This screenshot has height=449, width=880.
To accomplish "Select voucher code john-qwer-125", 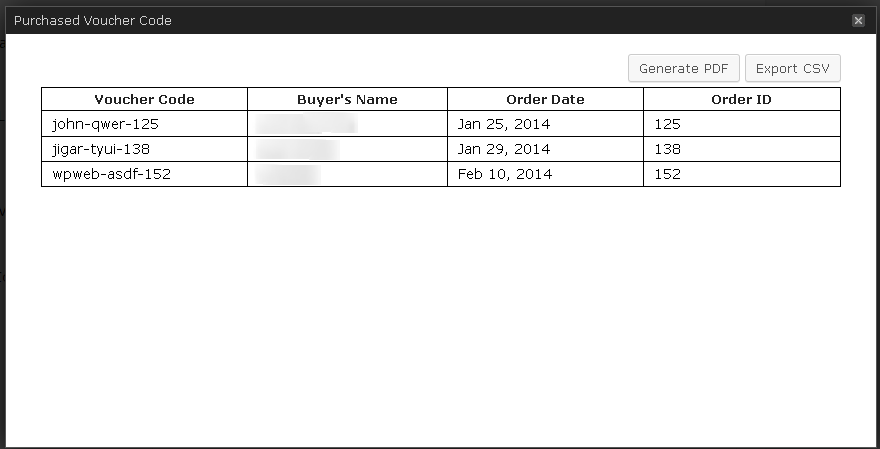I will tap(105, 124).
